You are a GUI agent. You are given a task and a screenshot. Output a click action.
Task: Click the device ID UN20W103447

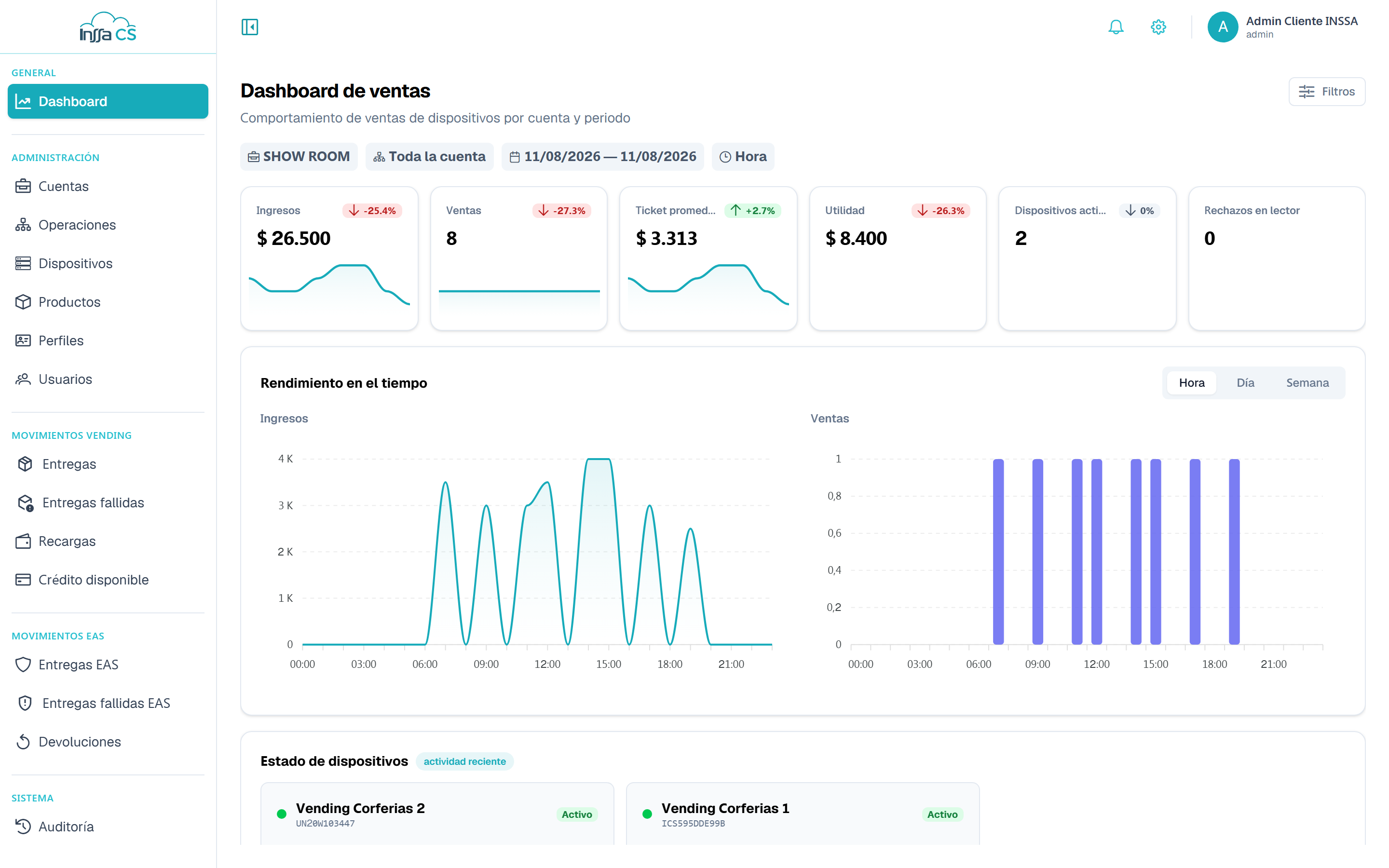[x=326, y=823]
